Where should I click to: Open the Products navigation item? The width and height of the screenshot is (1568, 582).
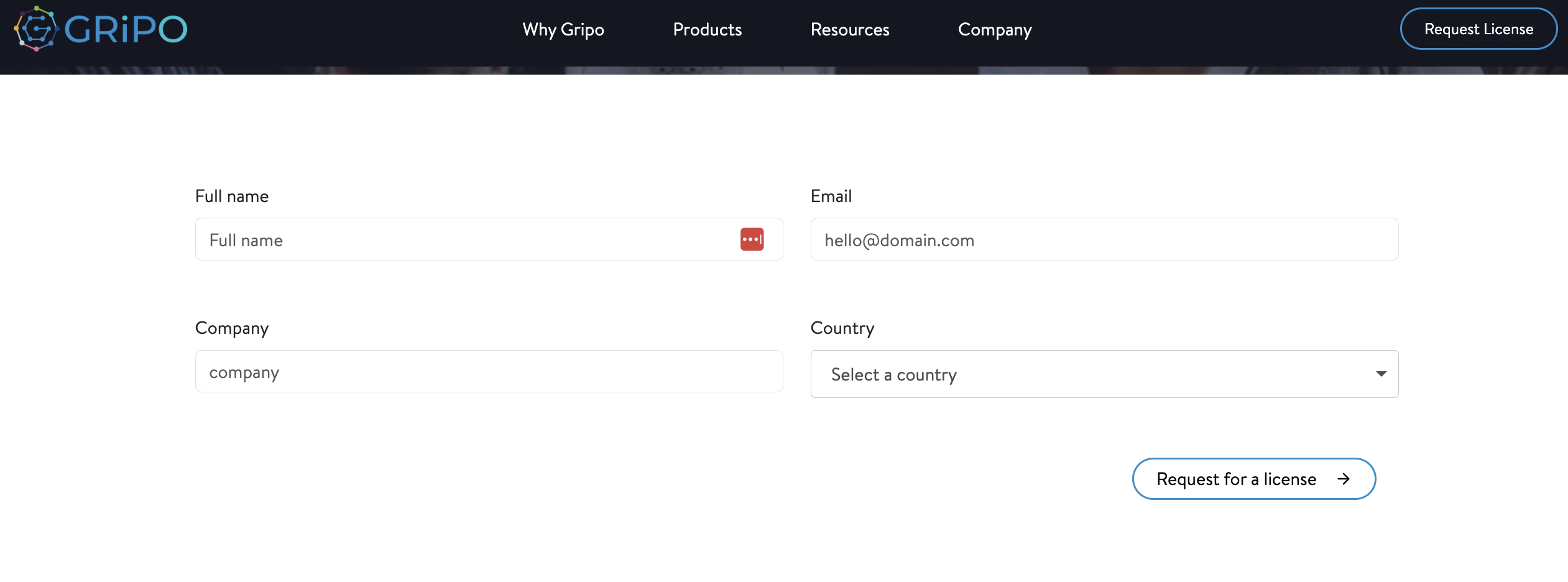click(x=707, y=29)
